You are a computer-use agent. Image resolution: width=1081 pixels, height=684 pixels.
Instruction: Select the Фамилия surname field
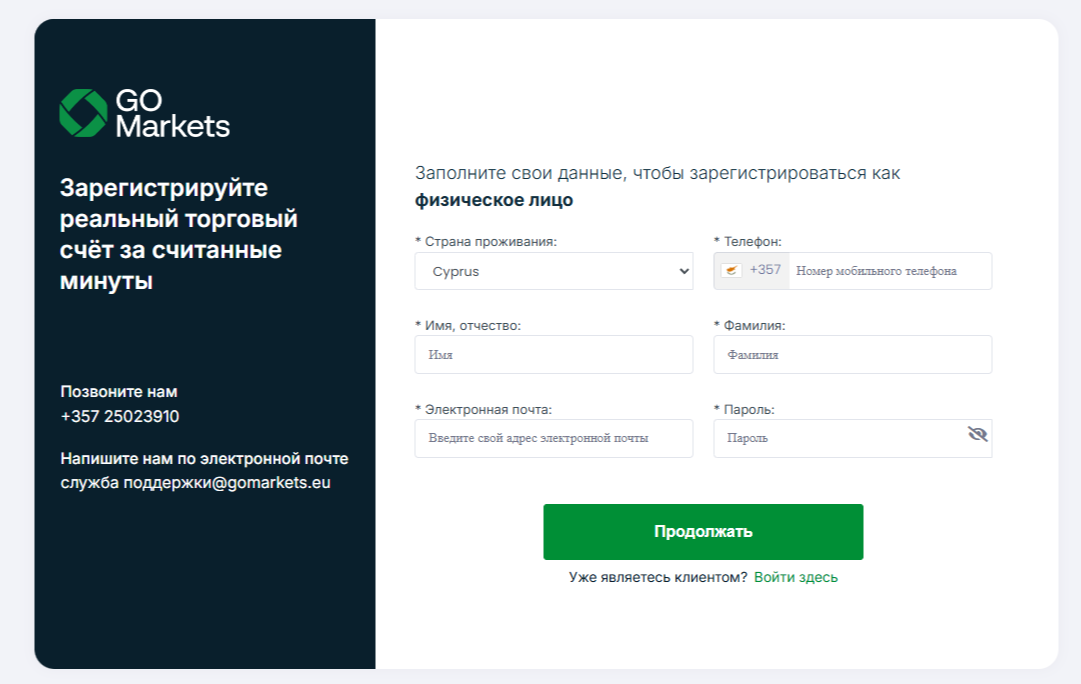coord(851,354)
